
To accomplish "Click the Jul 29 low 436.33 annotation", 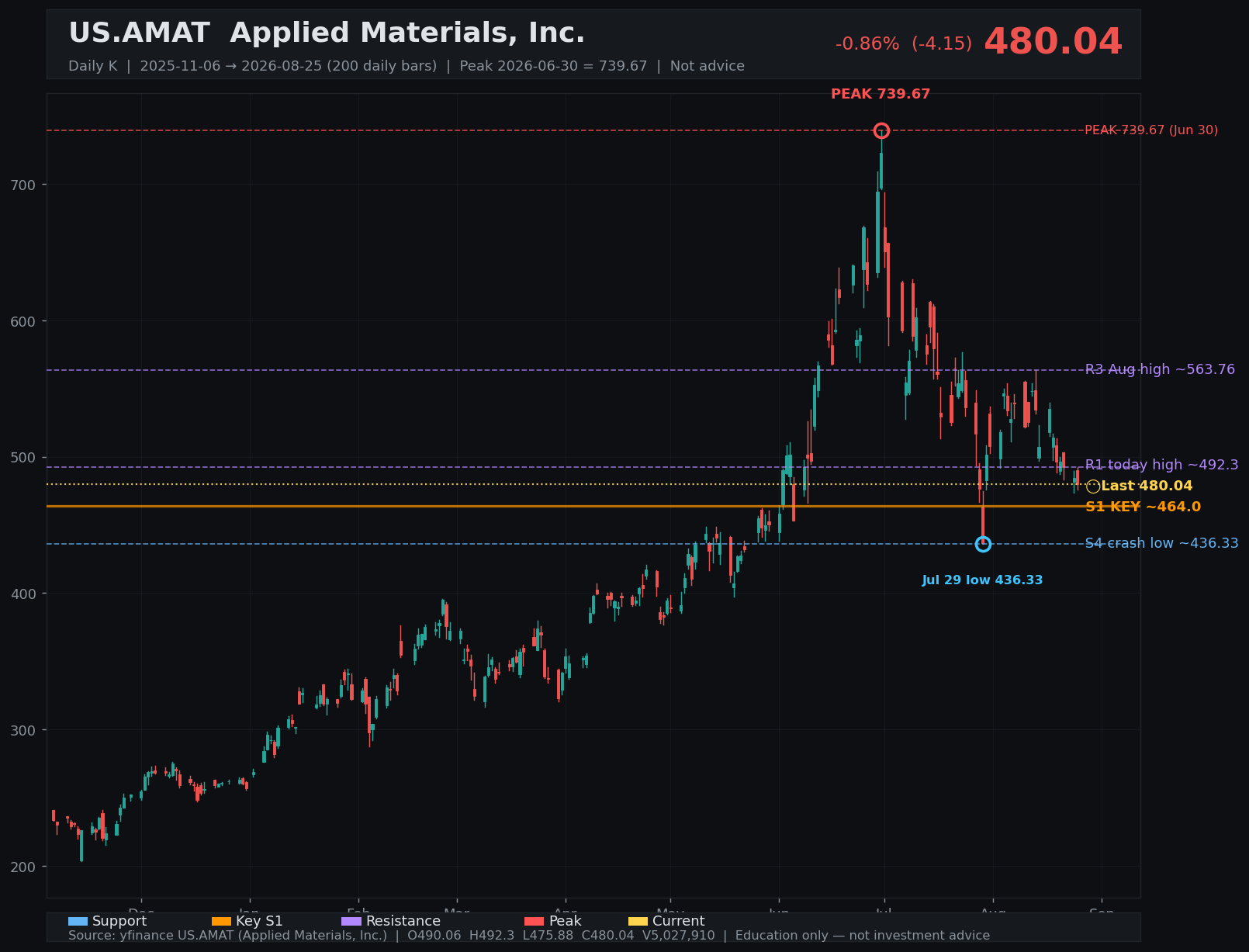I will 982,580.
